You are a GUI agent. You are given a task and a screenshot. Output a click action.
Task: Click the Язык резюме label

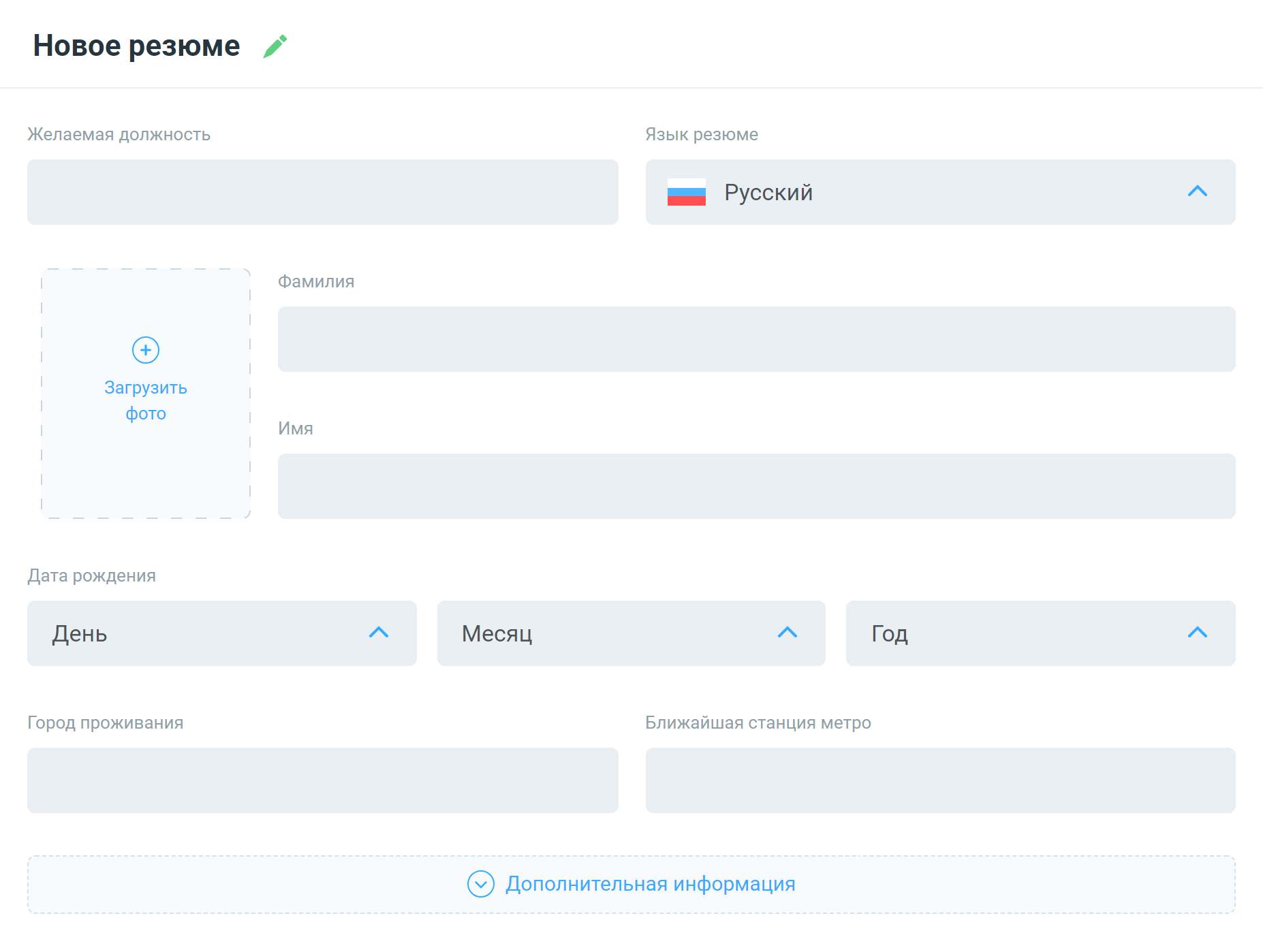click(702, 134)
